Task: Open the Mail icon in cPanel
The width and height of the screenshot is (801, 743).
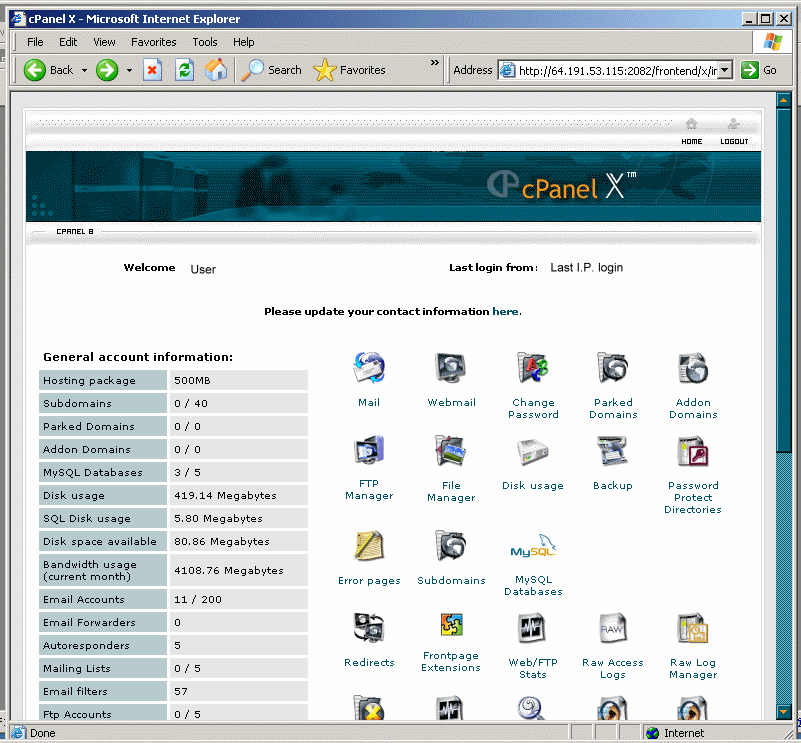Action: pyautogui.click(x=368, y=369)
